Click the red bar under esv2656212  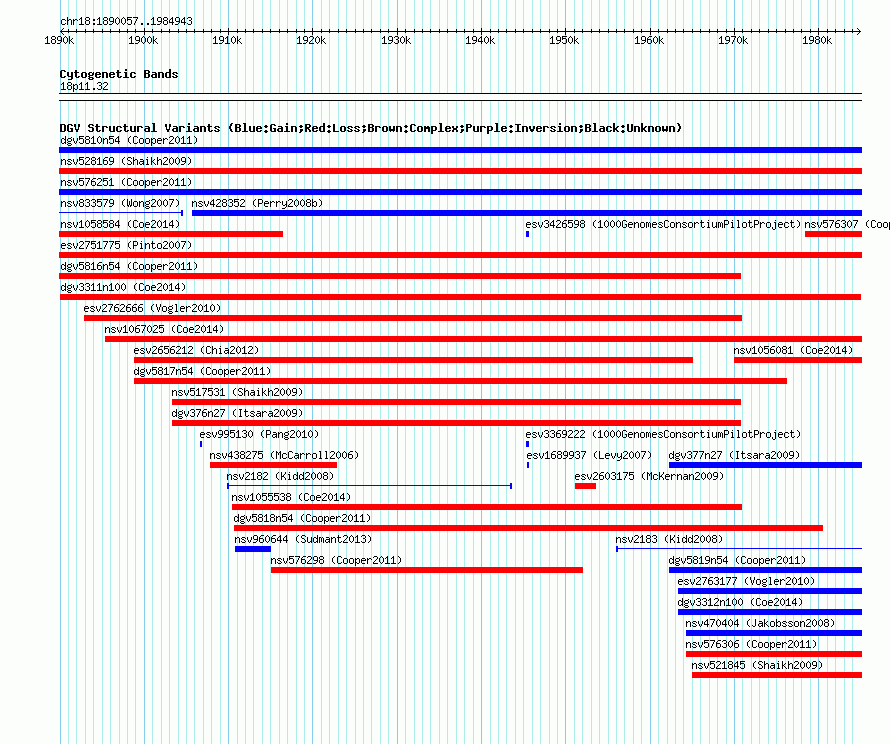pyautogui.click(x=413, y=360)
